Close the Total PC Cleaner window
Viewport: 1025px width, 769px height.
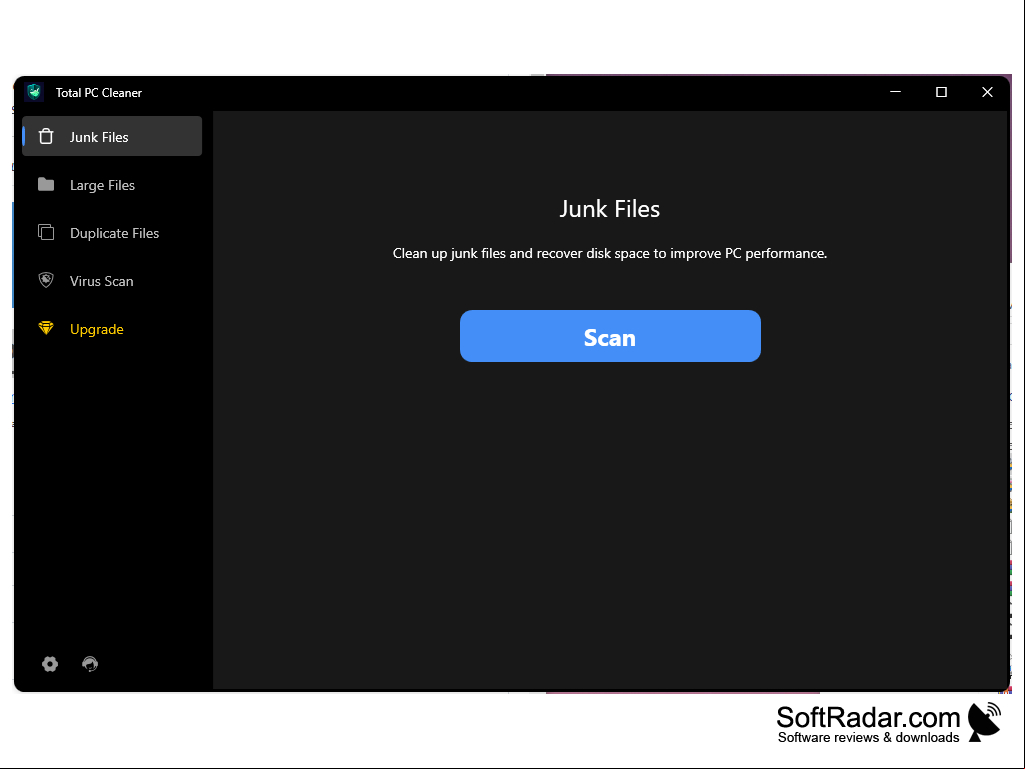point(987,92)
